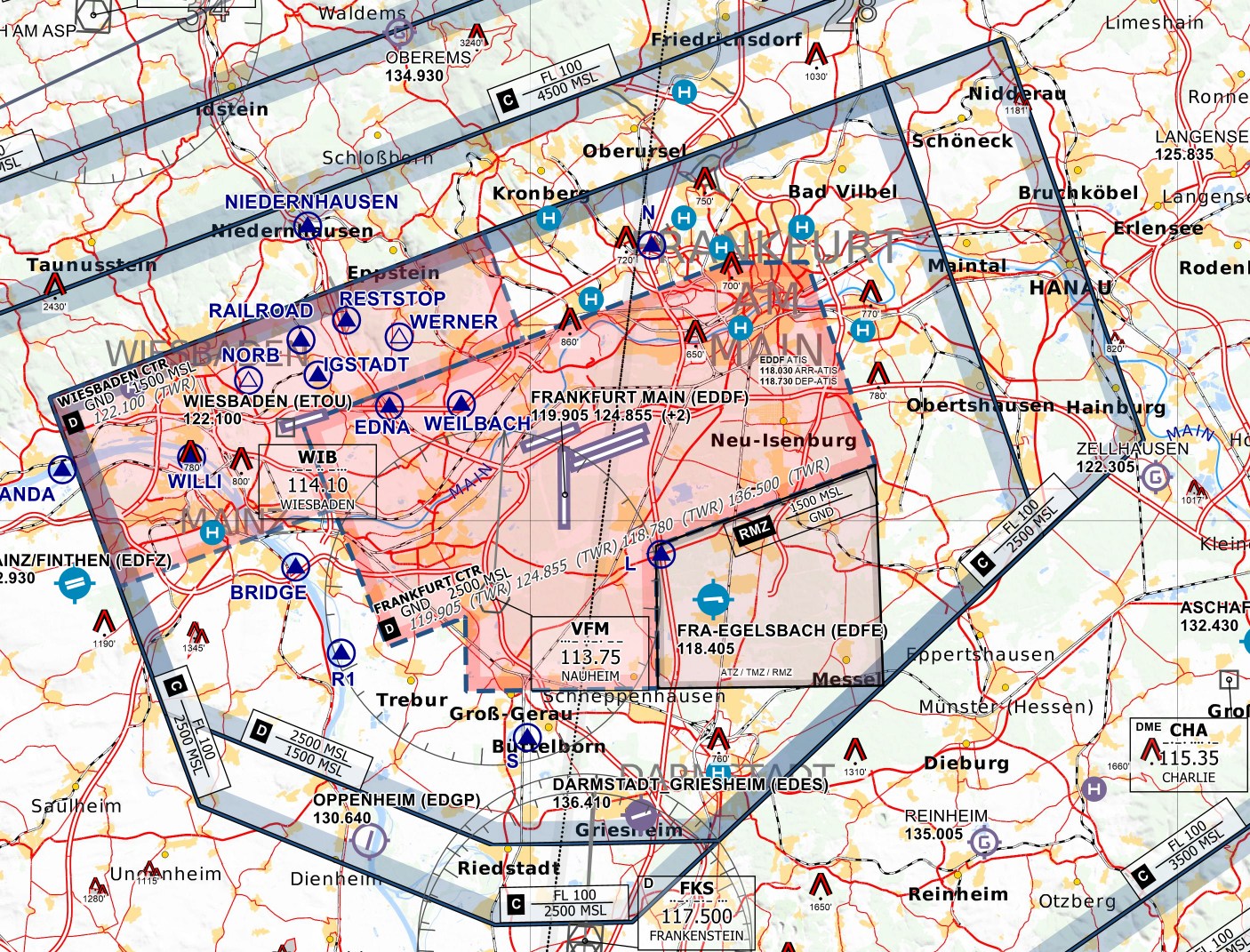Click the HANAU city label
The image size is (1250, 952).
tap(1070, 288)
